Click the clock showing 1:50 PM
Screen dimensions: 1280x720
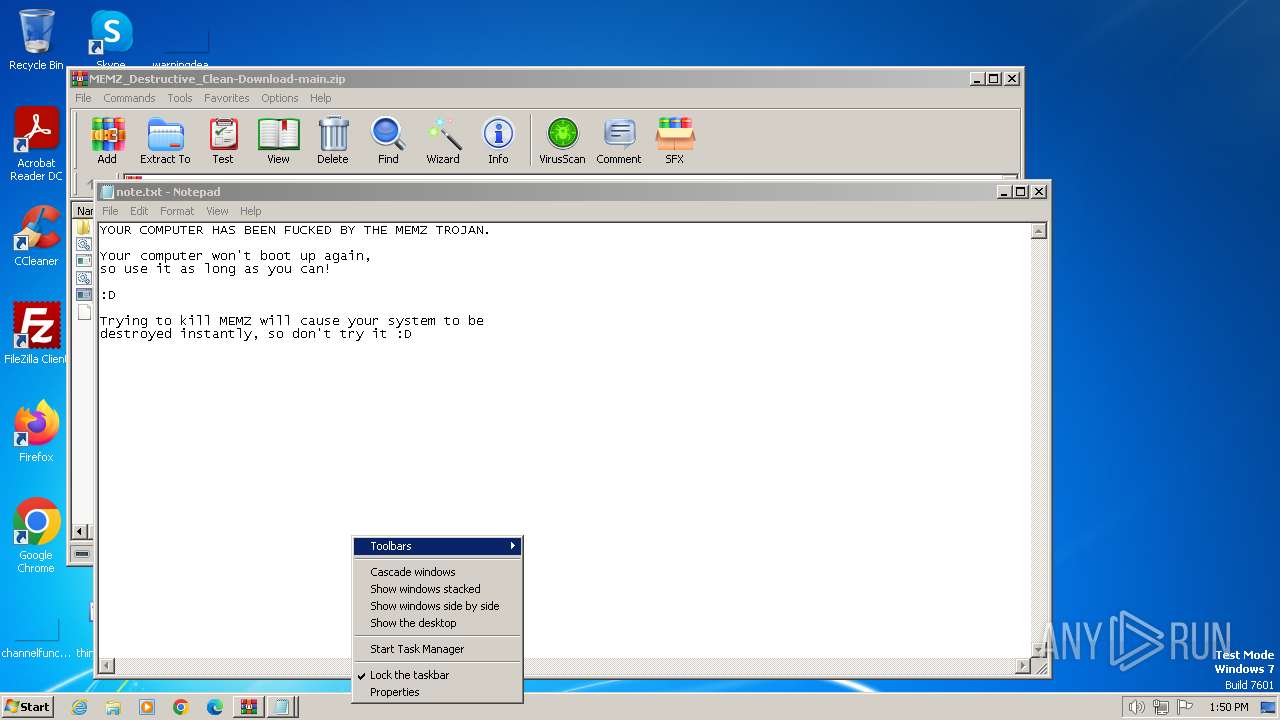pyautogui.click(x=1229, y=707)
